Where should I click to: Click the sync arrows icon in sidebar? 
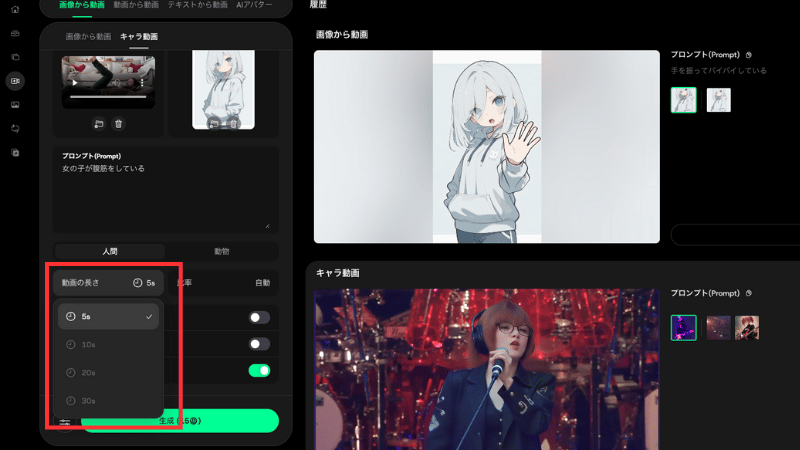coord(15,129)
